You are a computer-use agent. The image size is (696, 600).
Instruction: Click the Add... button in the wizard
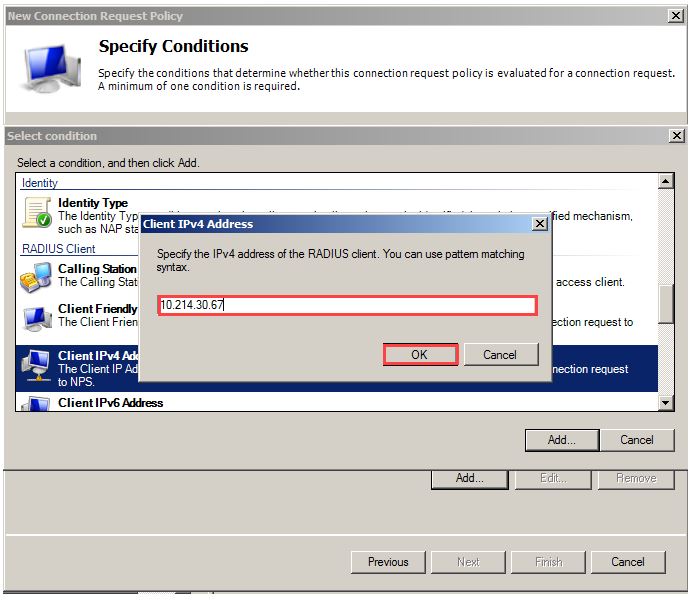[469, 478]
